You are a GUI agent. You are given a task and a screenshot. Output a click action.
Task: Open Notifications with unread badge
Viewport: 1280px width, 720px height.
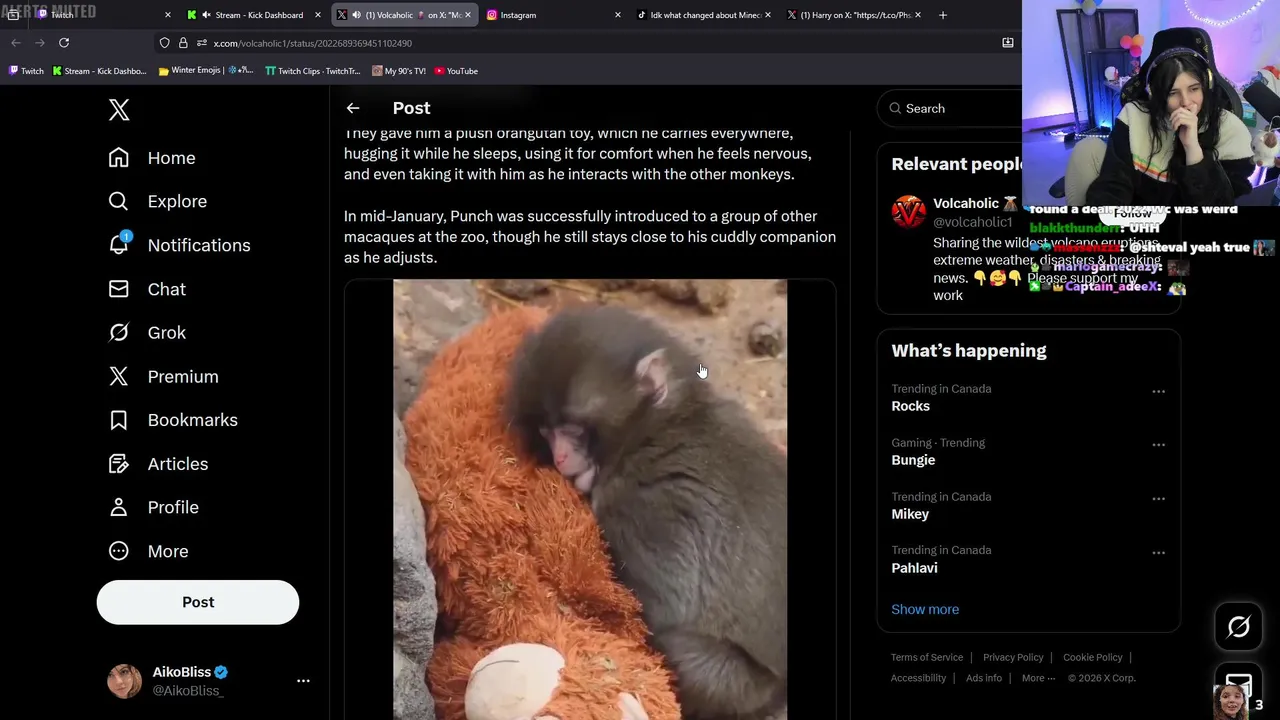(179, 245)
